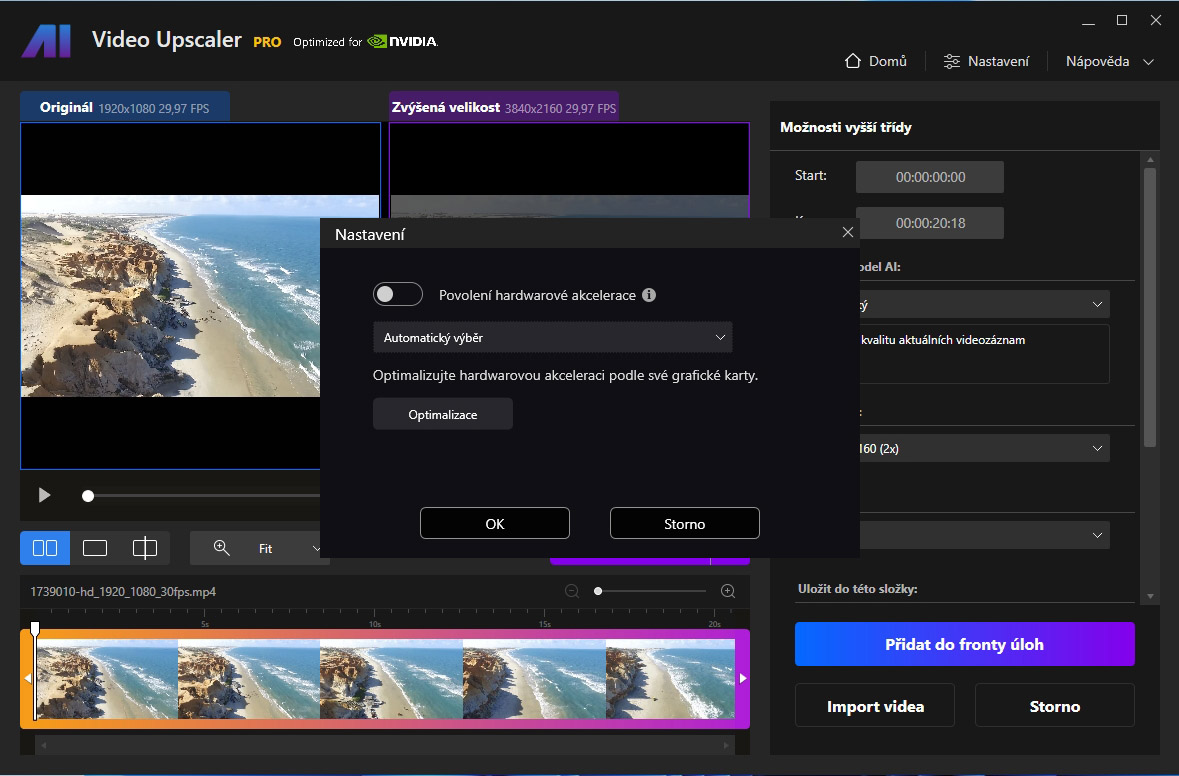The width and height of the screenshot is (1179, 776).
Task: Close the Nastavení dialog with the X
Action: [848, 232]
